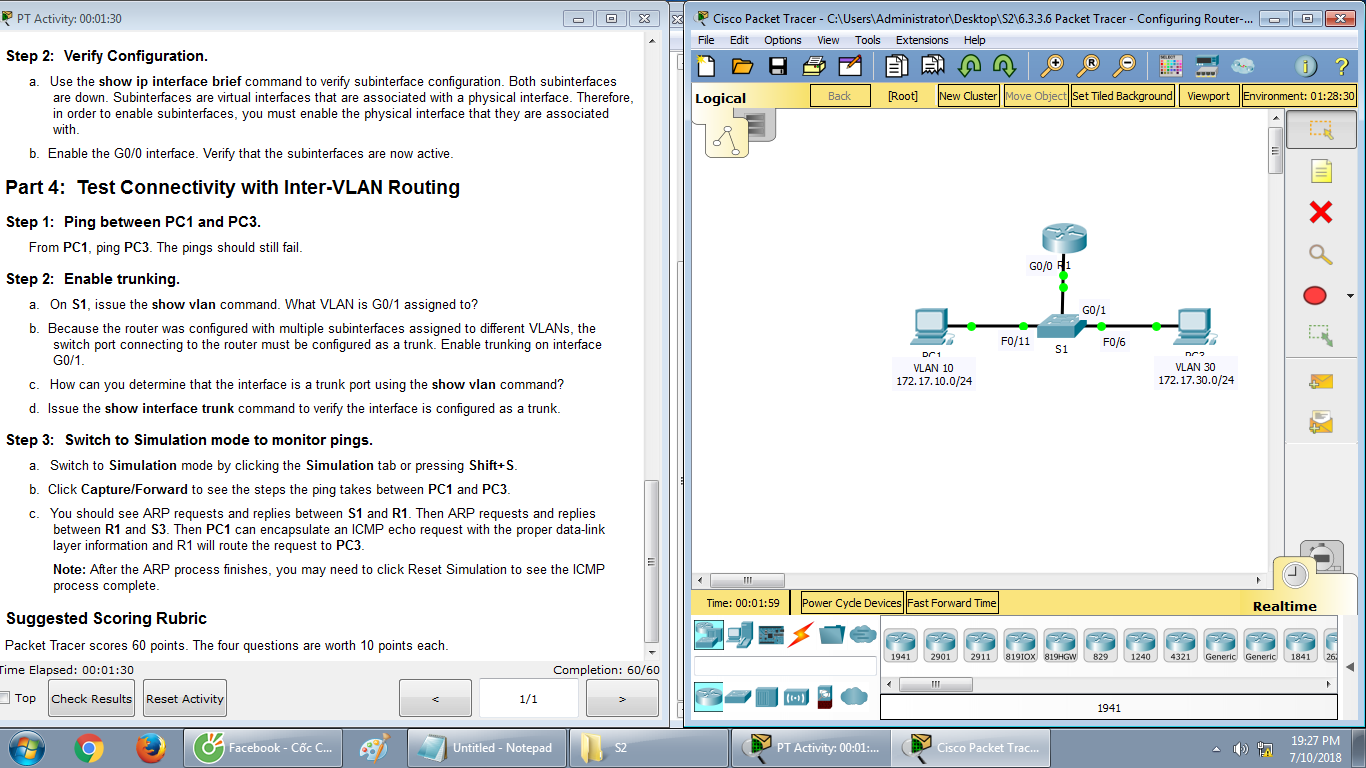
Task: Go to previous instruction page arrow
Action: tap(435, 698)
